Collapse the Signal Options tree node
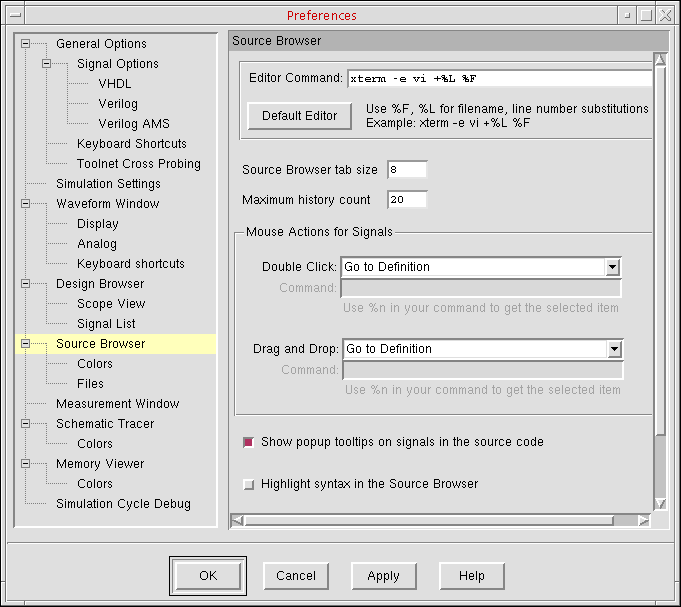The height and width of the screenshot is (607, 681). pyautogui.click(x=47, y=64)
